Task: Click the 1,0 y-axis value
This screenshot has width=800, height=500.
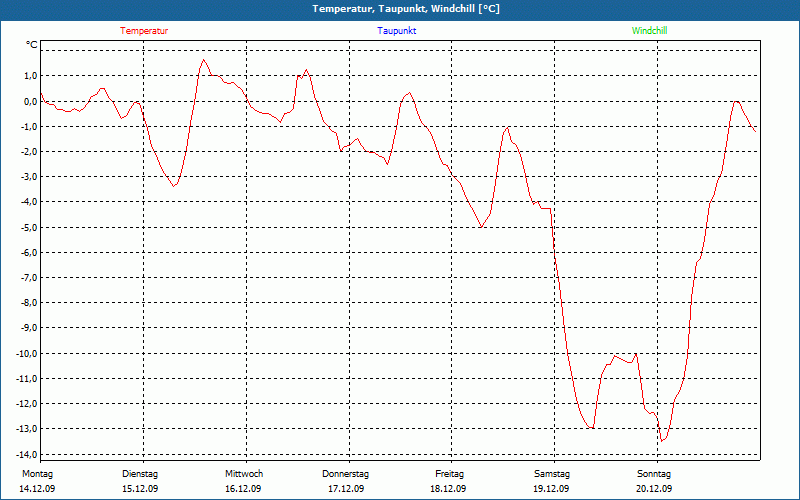Action: [30, 76]
